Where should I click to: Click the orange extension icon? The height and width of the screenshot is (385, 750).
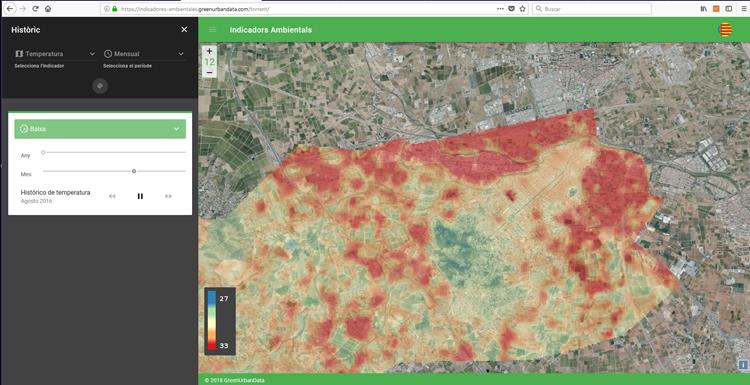tap(716, 9)
